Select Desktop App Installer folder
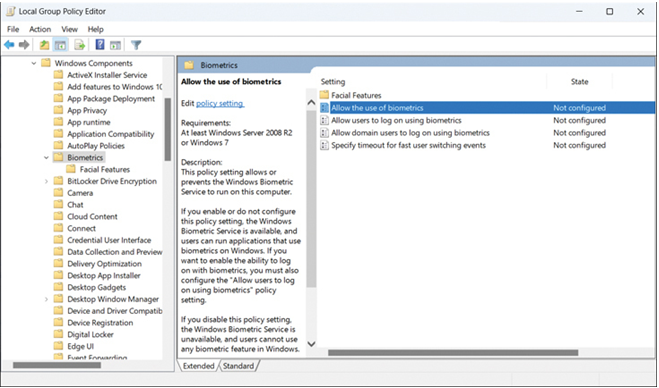Screen dimensions: 659x388 coord(104,275)
